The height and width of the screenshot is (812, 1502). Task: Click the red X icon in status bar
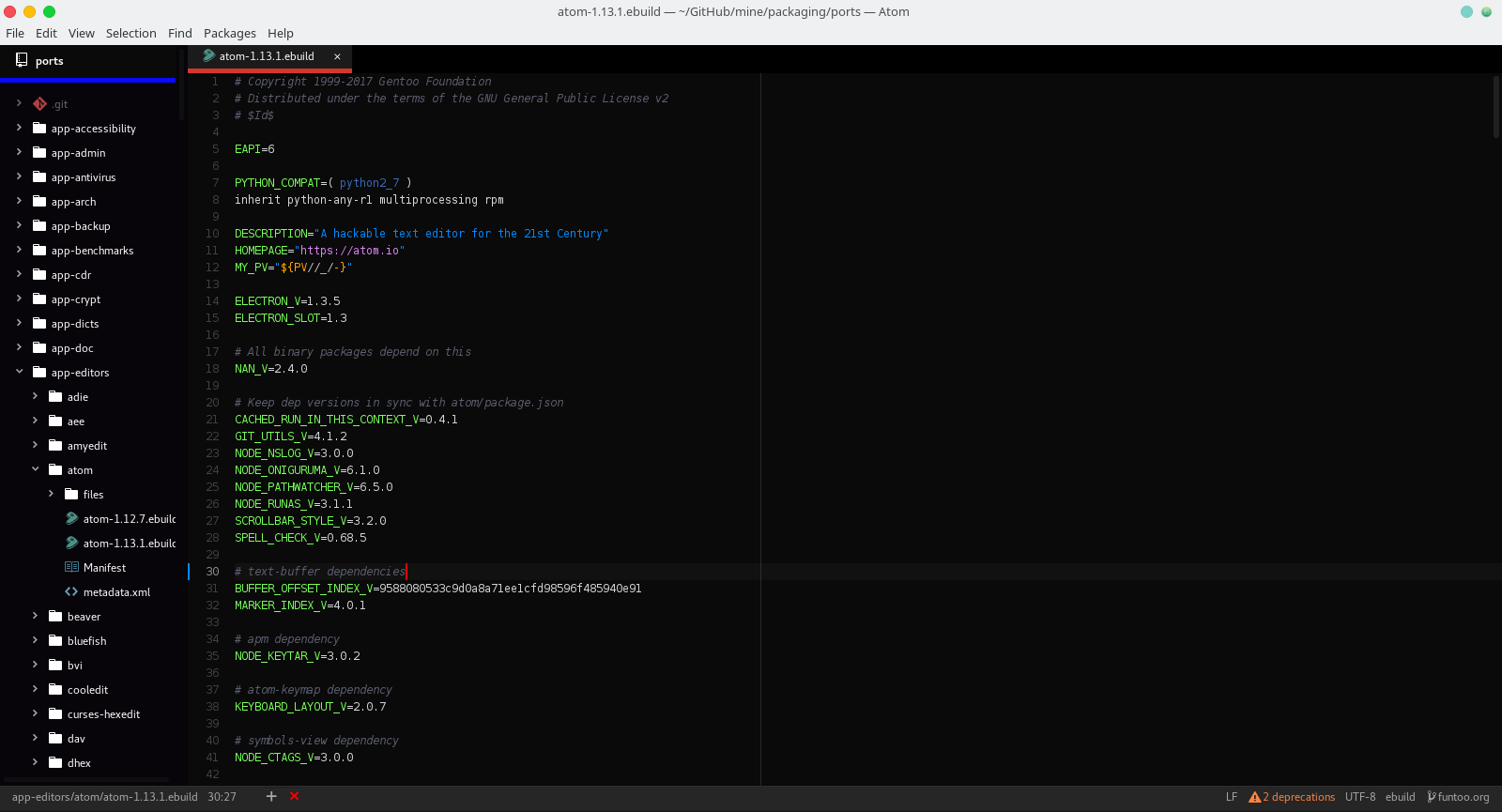point(294,796)
